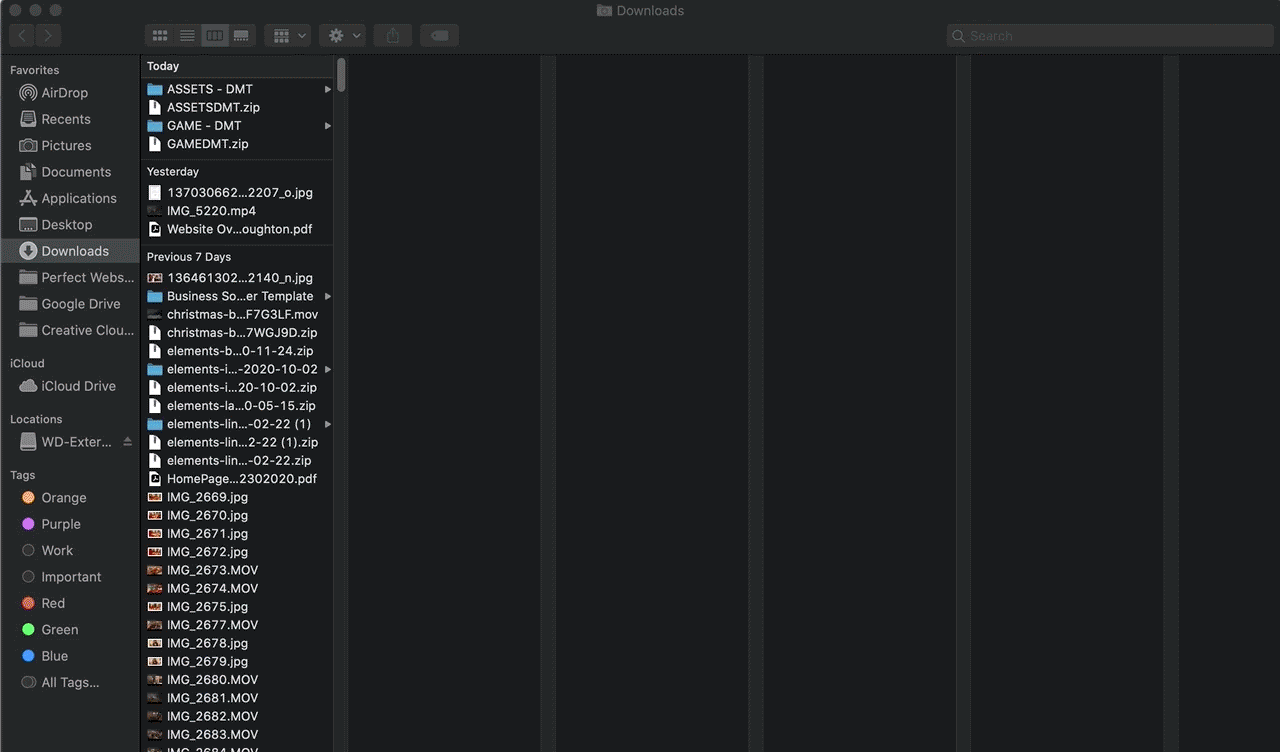Switch to list view in toolbar

coord(187,36)
